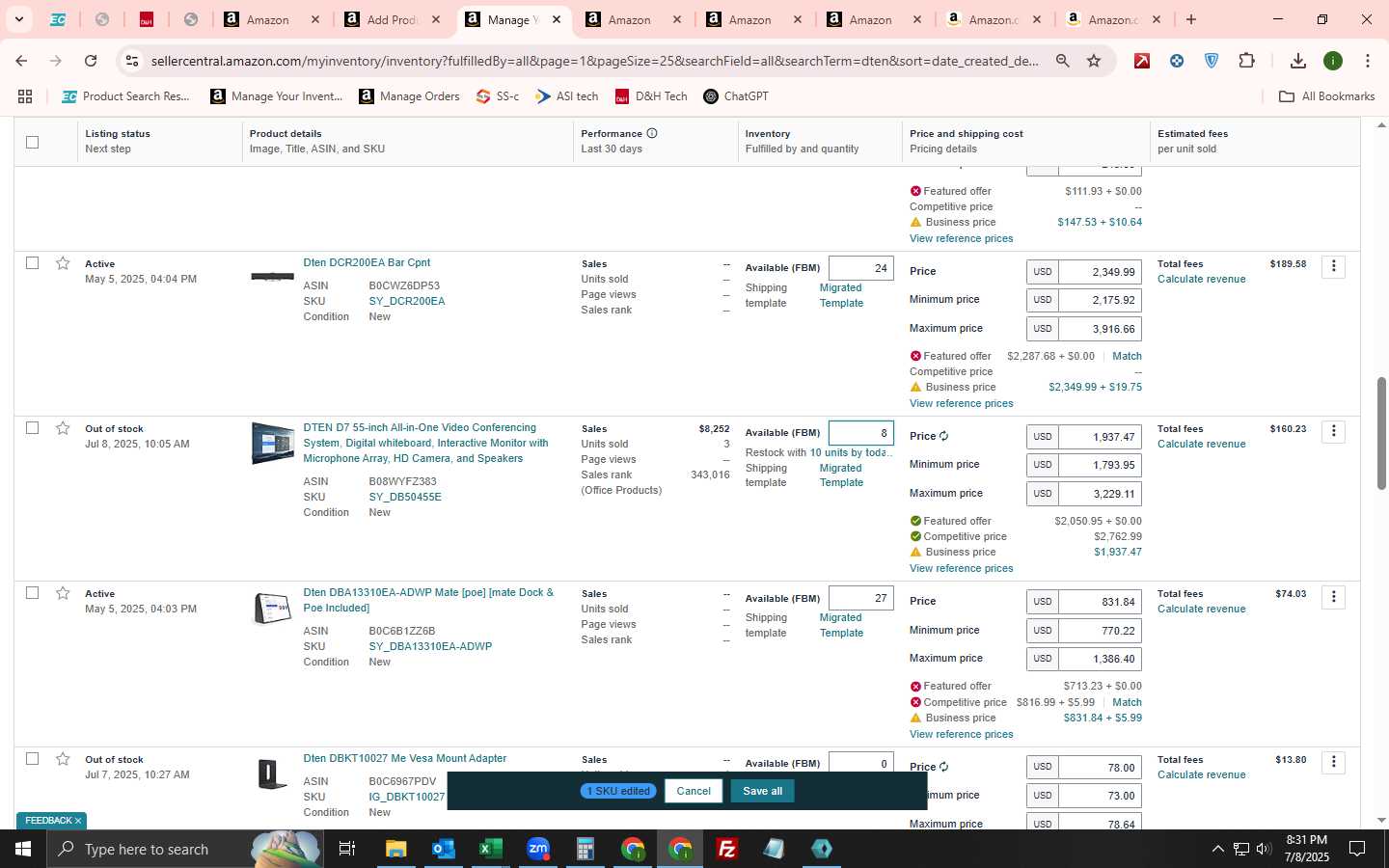The image size is (1389, 868).
Task: Open the three-dot menu for DTEN D7 row
Action: click(x=1334, y=431)
